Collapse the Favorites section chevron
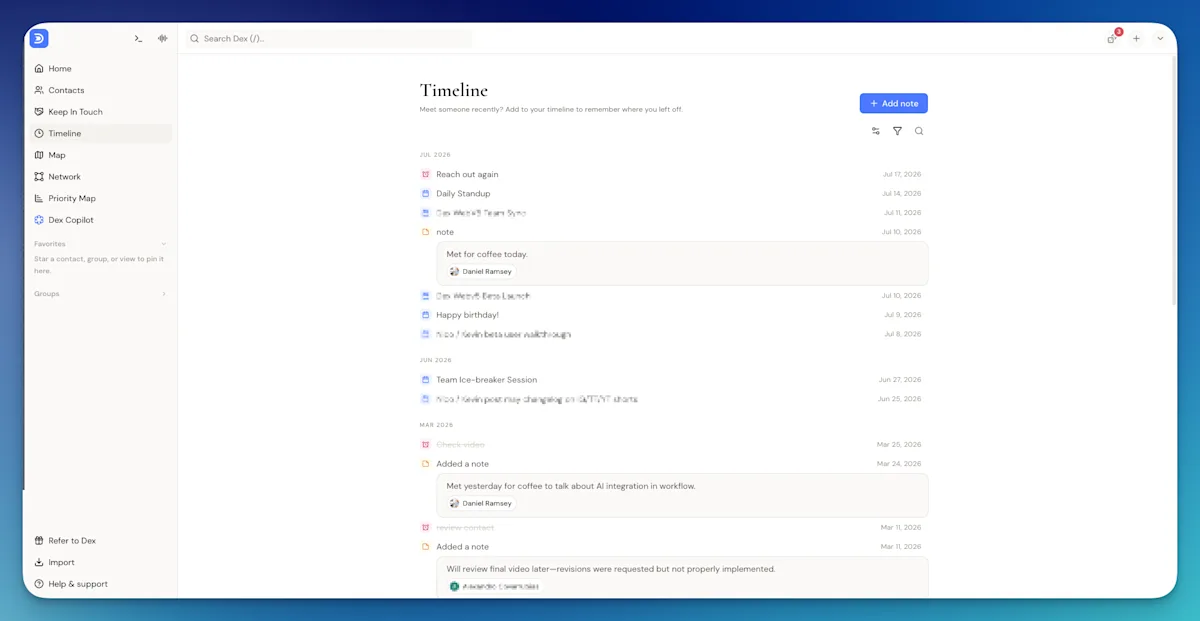The width and height of the screenshot is (1200, 621). [164, 244]
